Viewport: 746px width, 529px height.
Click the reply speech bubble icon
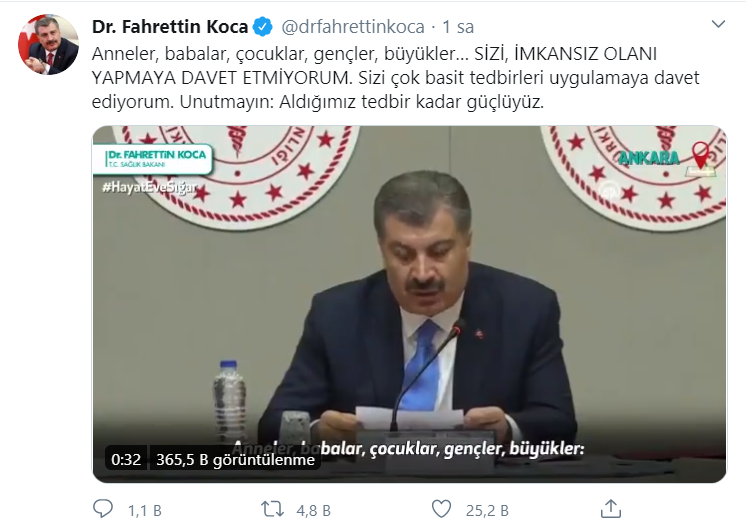click(103, 509)
